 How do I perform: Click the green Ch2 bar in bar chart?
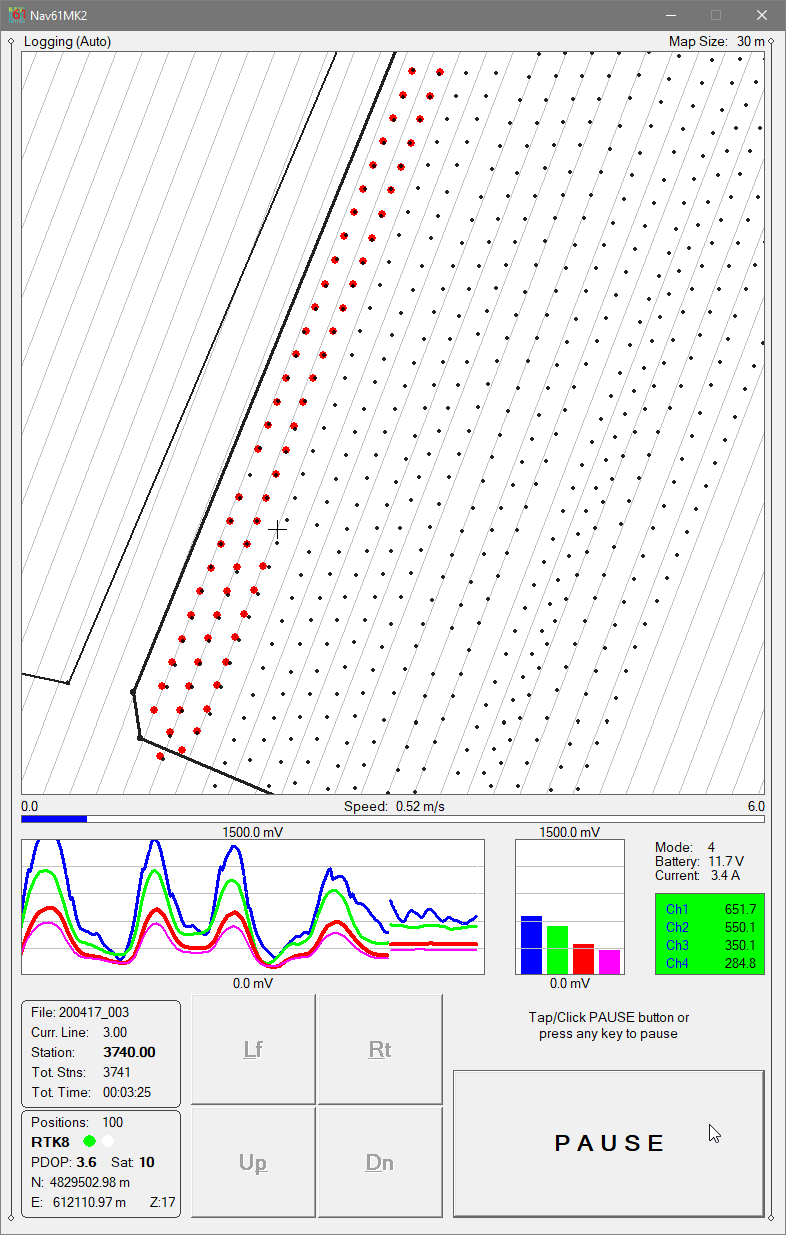[557, 950]
